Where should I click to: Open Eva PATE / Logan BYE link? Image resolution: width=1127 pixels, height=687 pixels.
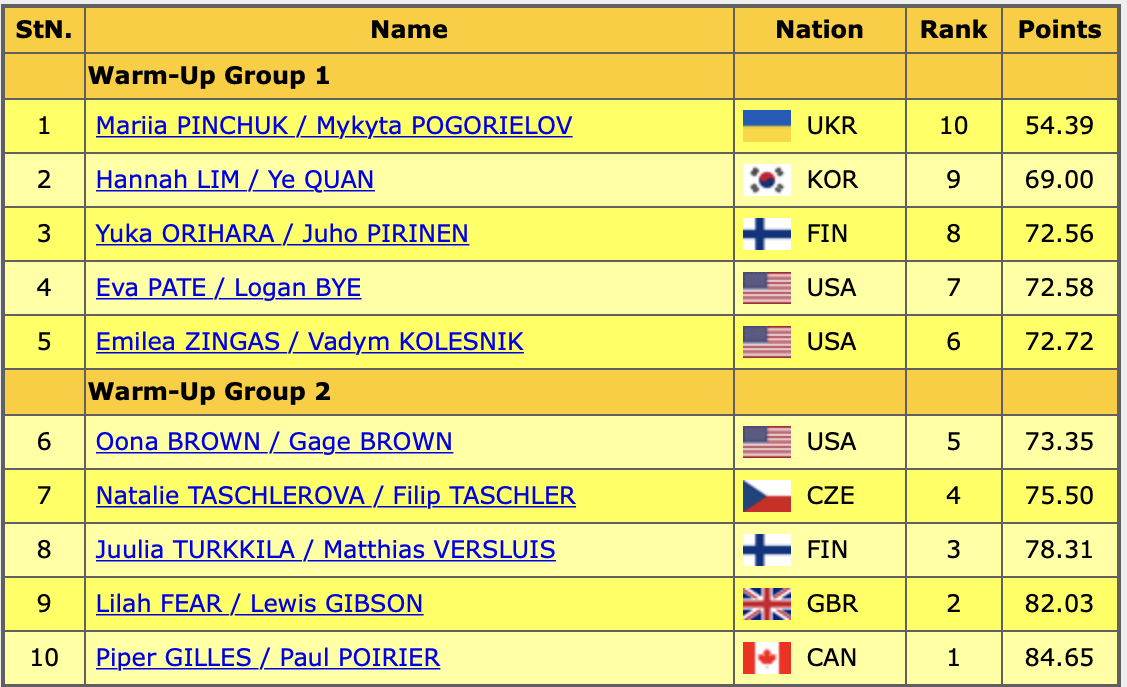[x=228, y=288]
